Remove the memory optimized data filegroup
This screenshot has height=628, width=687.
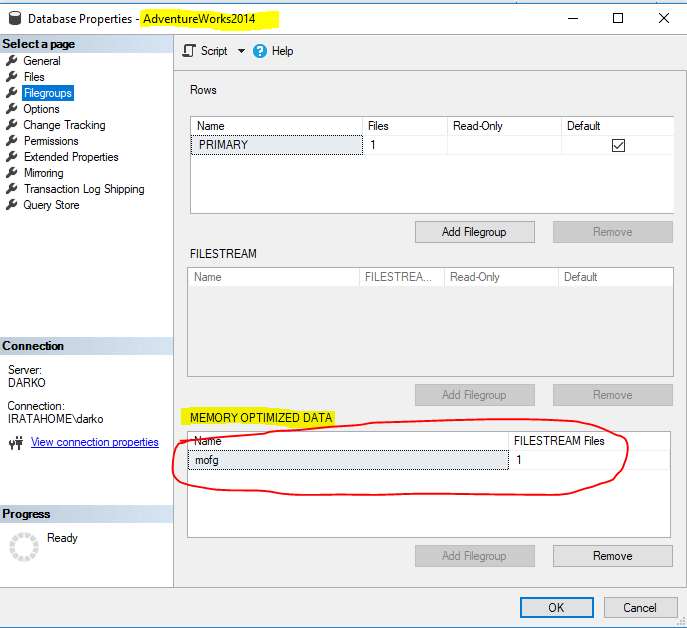[613, 556]
